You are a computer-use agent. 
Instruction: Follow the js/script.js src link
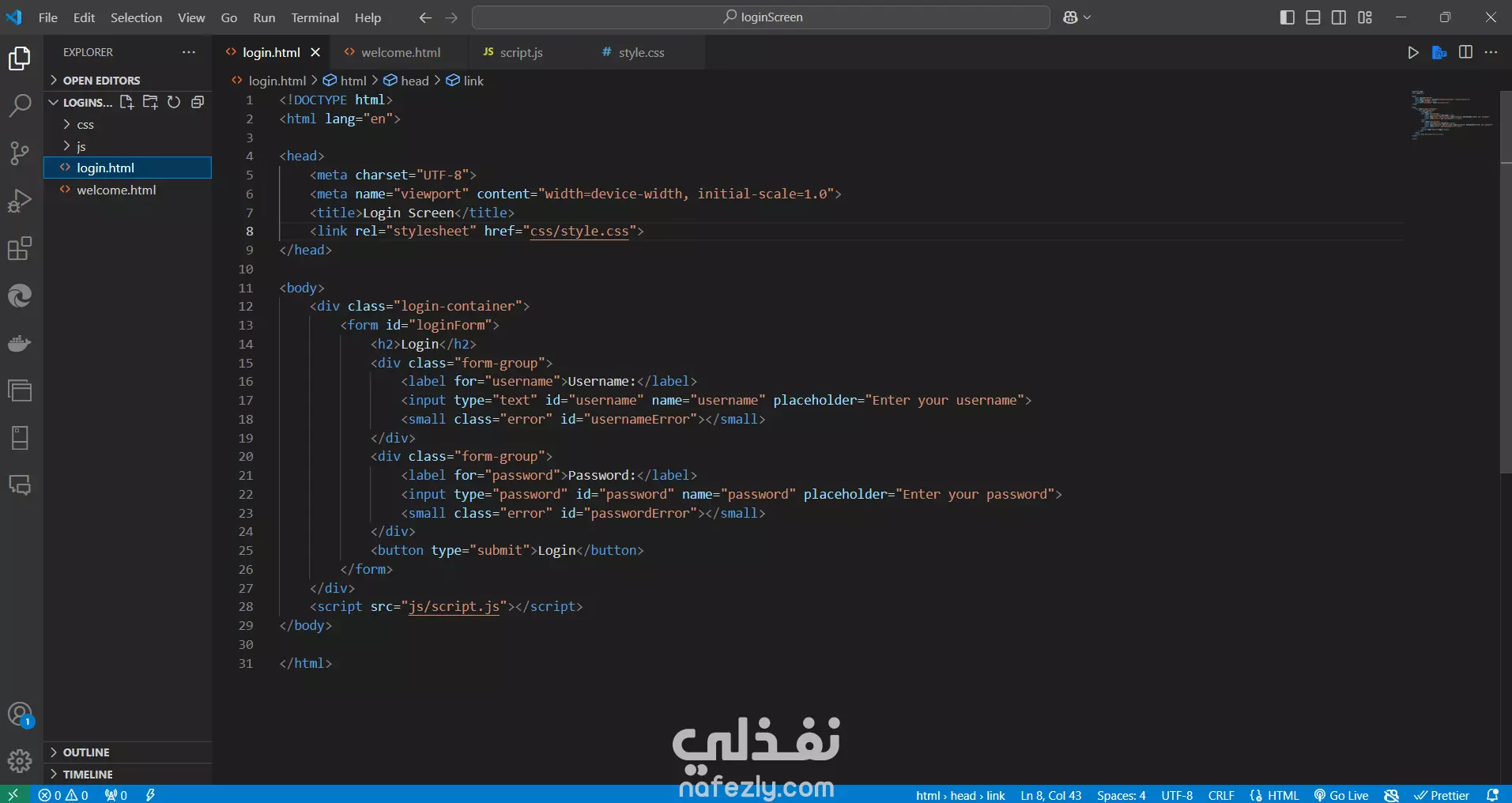[454, 607]
